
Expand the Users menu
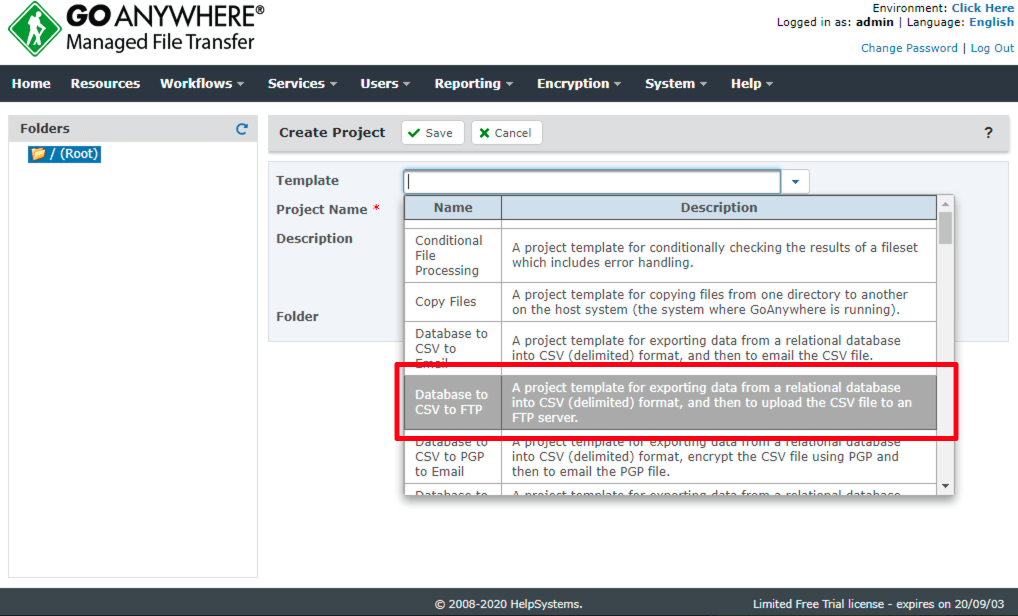pyautogui.click(x=385, y=84)
